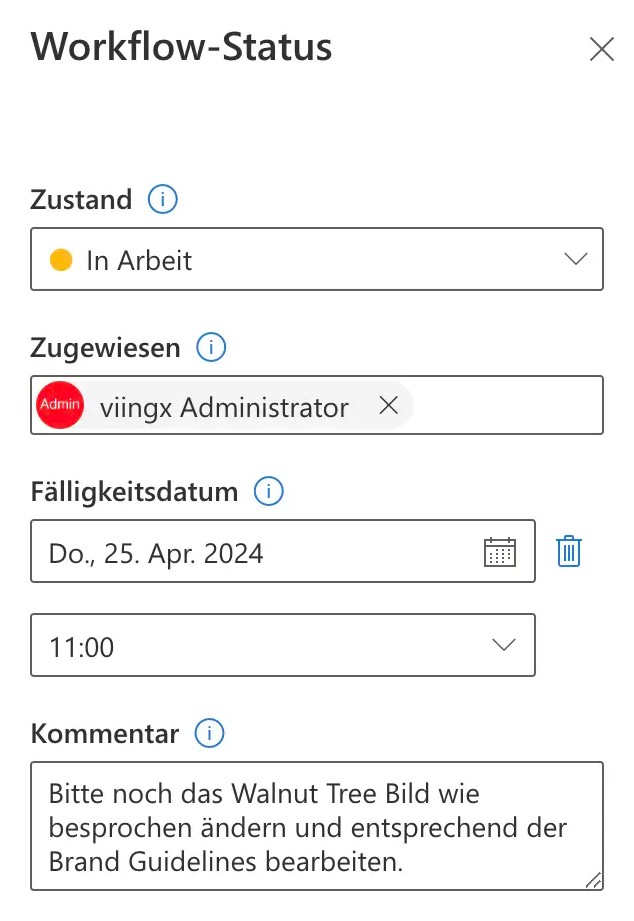Open the calendar date picker icon
The image size is (634, 921).
499,552
